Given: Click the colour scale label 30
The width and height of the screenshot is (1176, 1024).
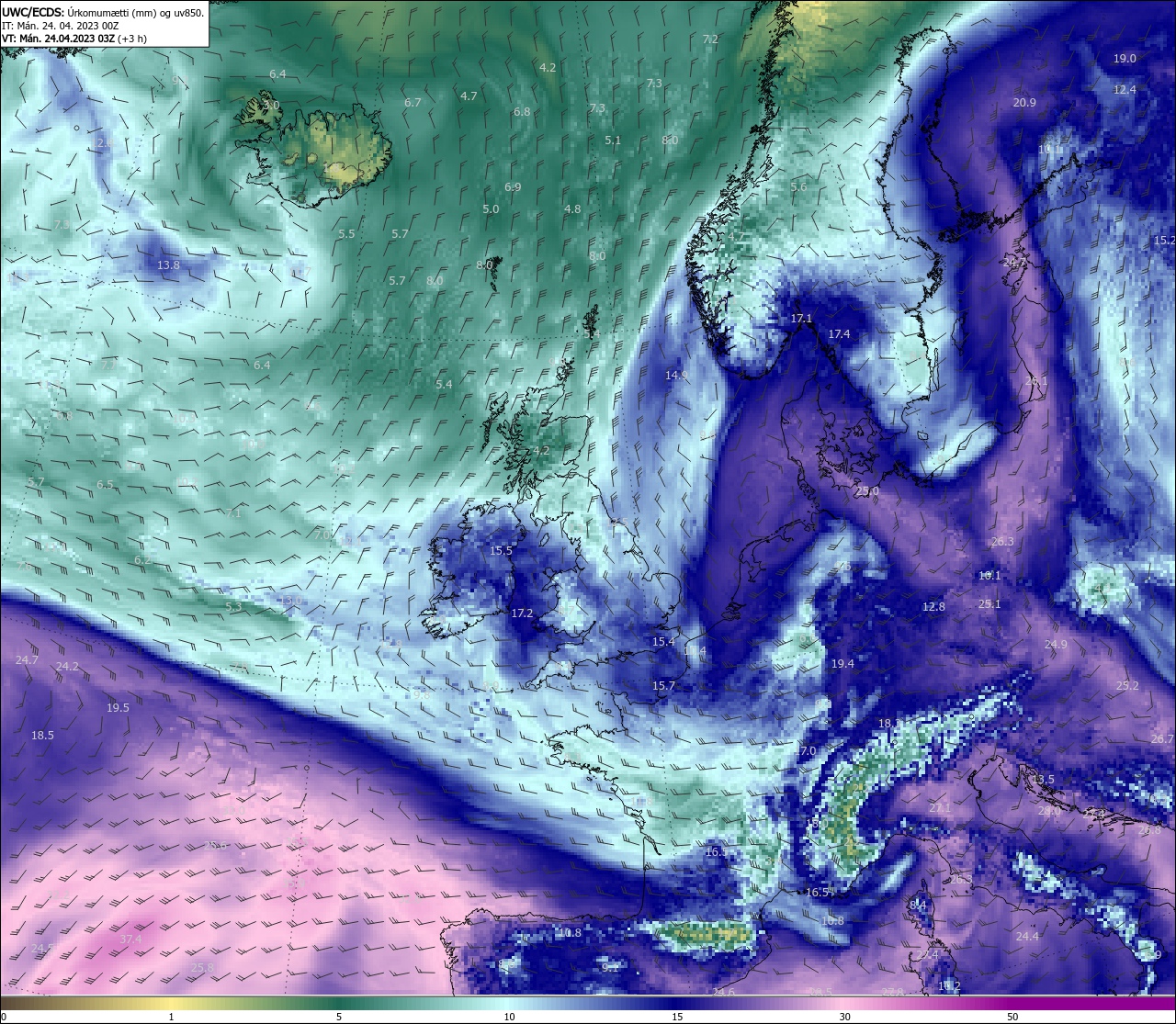Looking at the screenshot, I should pyautogui.click(x=844, y=1017).
